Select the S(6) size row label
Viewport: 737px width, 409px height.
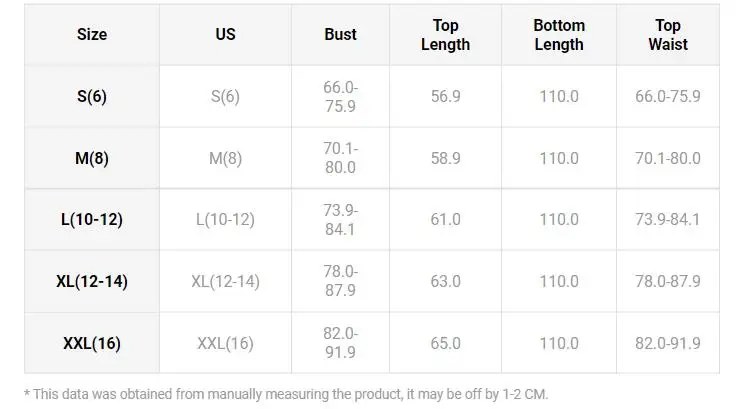pos(92,96)
